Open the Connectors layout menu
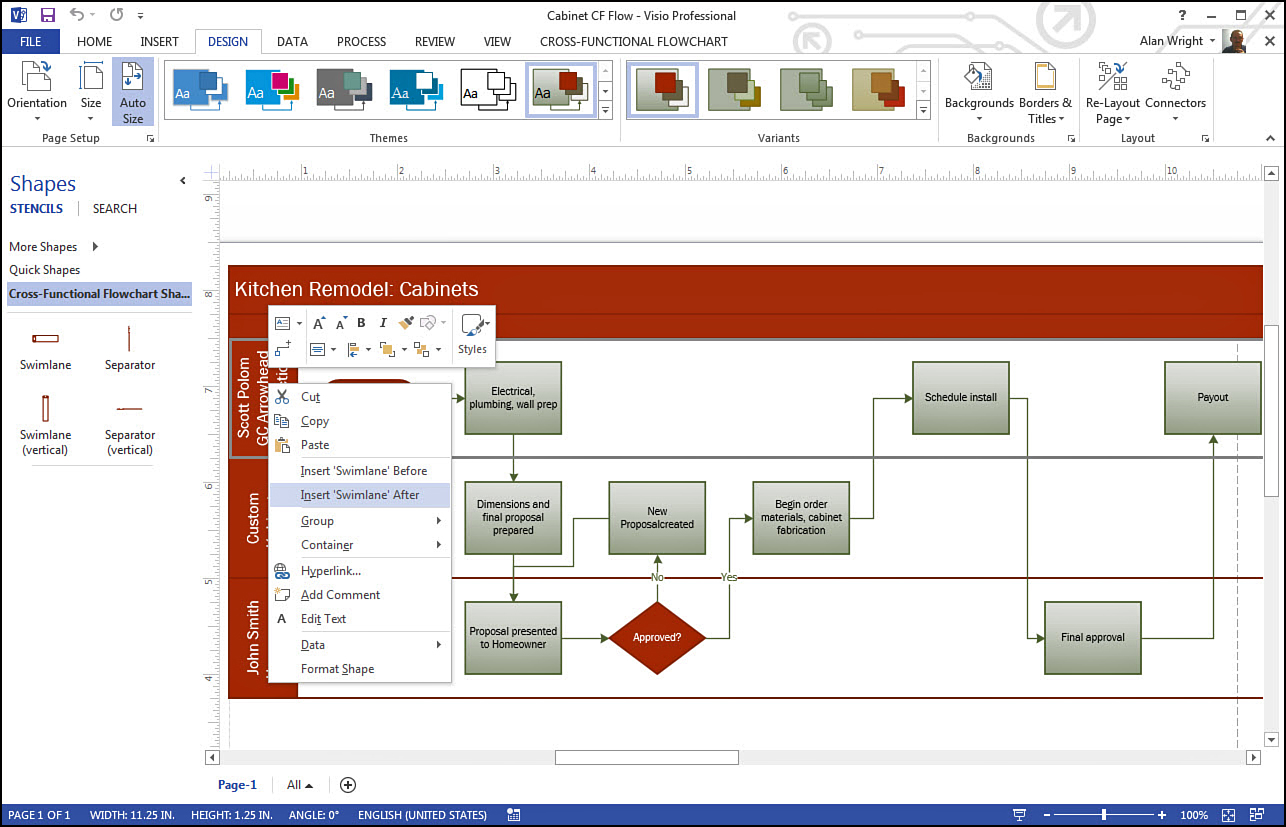The height and width of the screenshot is (827, 1286). (x=1175, y=92)
